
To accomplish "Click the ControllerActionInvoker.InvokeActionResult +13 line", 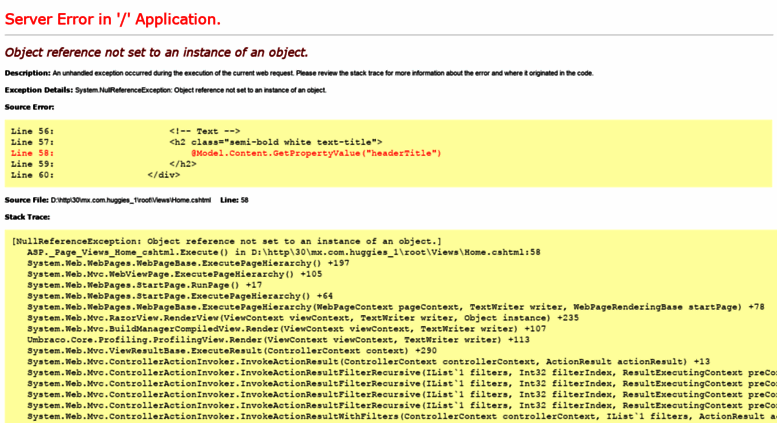I will pyautogui.click(x=368, y=362).
